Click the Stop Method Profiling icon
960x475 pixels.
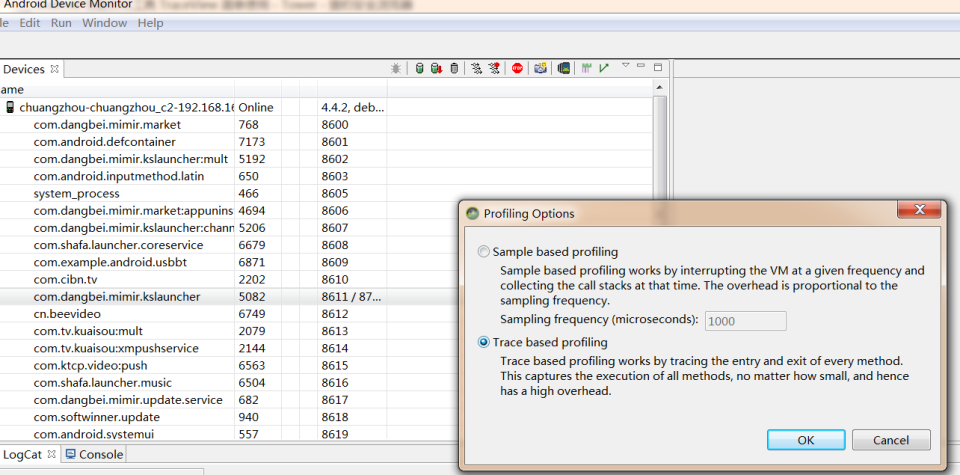click(494, 69)
